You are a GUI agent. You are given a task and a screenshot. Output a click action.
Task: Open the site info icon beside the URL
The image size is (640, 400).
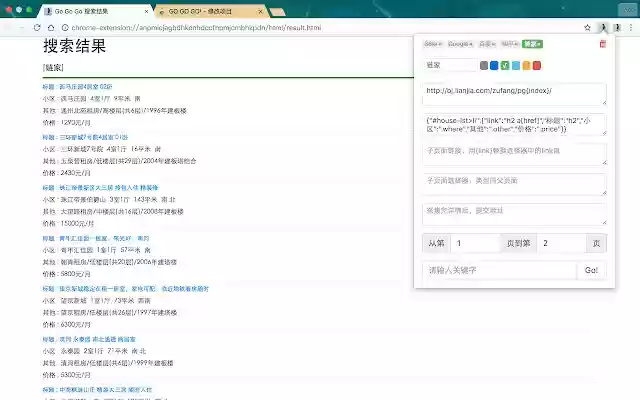[x=64, y=28]
